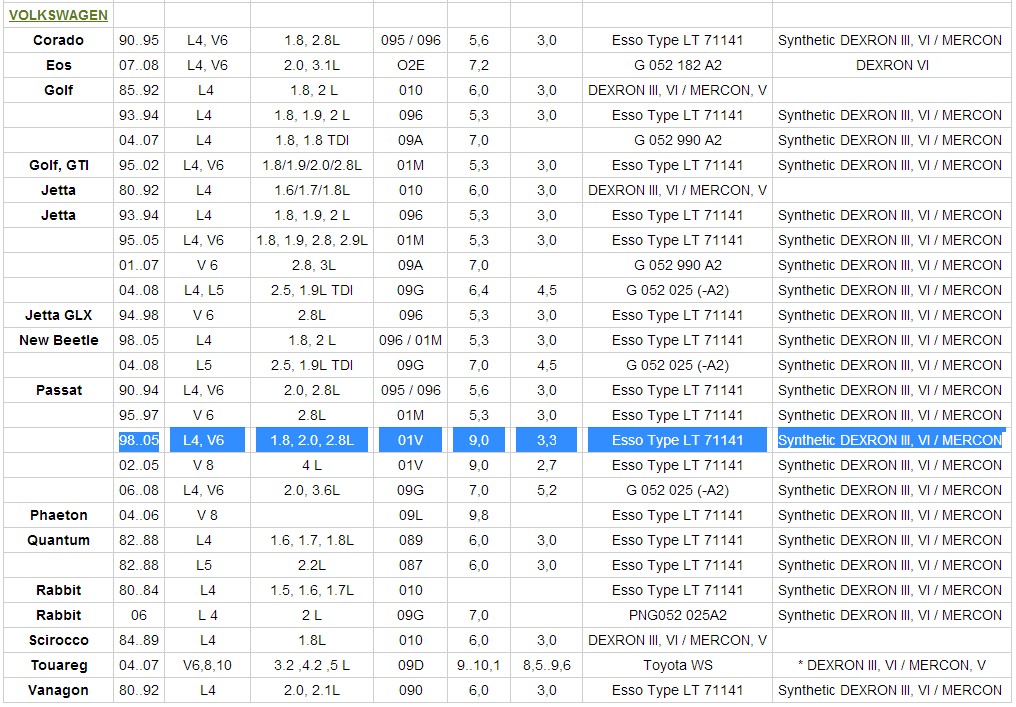1016x707 pixels.
Task: Select the V6,8,10 engine cell
Action: pos(207,666)
